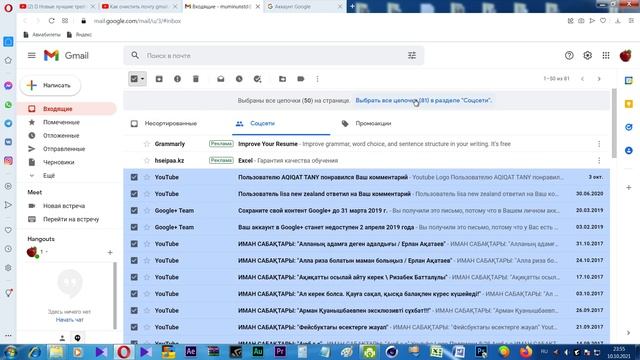Image resolution: width=640 pixels, height=360 pixels.
Task: Click the inbox vertical scrollbar
Action: pos(614,123)
